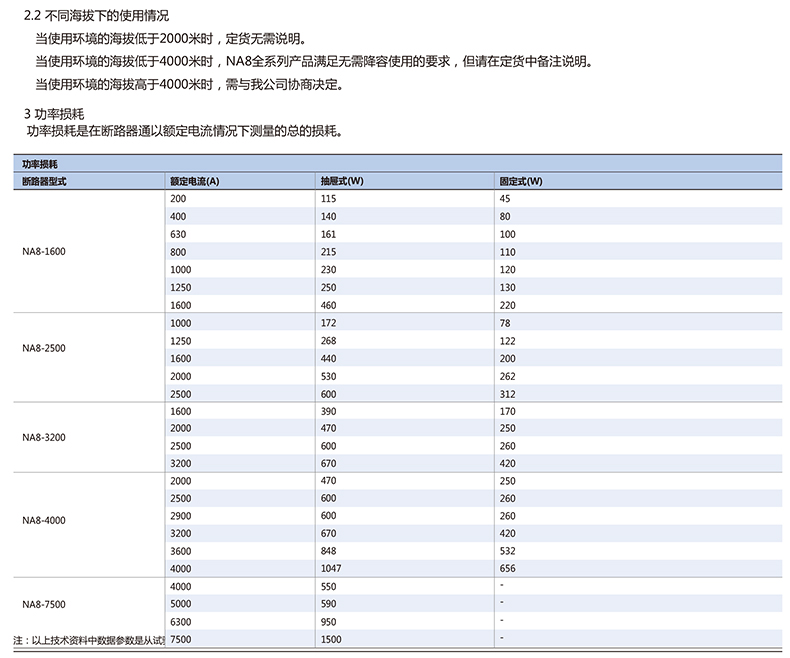Select the 断路器型式 column header
Viewport: 790px width, 658px height.
coord(44,181)
